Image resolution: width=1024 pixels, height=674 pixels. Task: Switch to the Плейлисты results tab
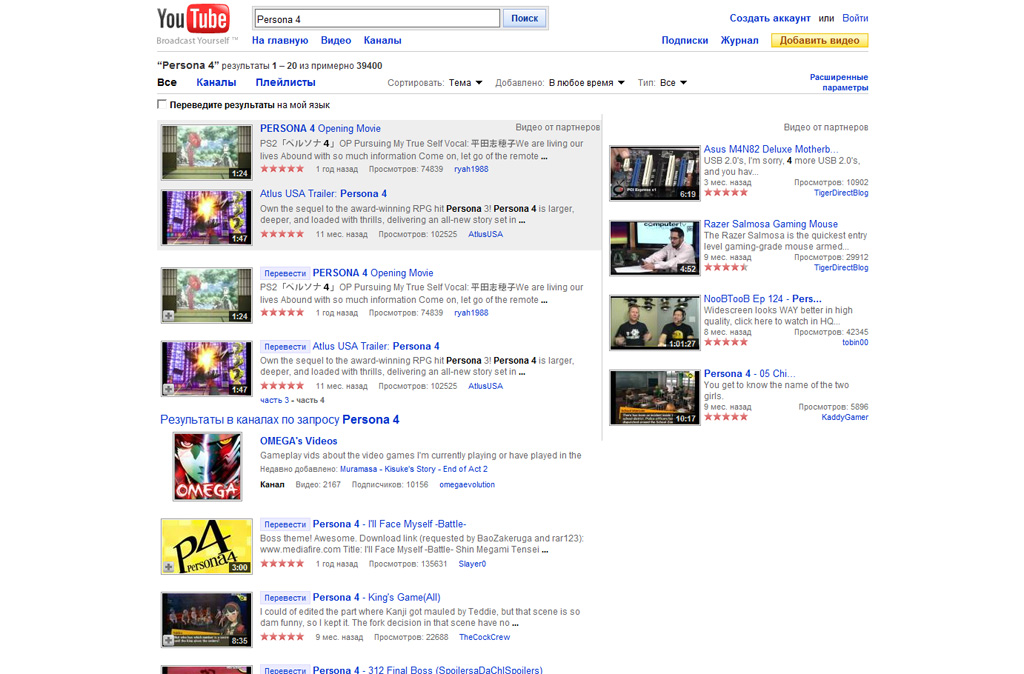(x=285, y=82)
